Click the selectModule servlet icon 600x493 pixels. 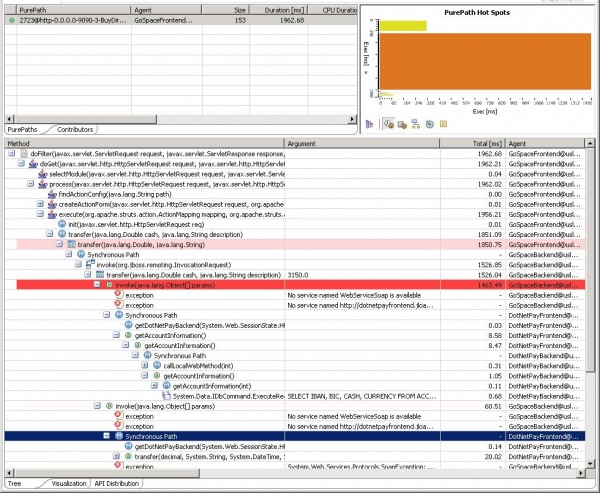pyautogui.click(x=43, y=174)
